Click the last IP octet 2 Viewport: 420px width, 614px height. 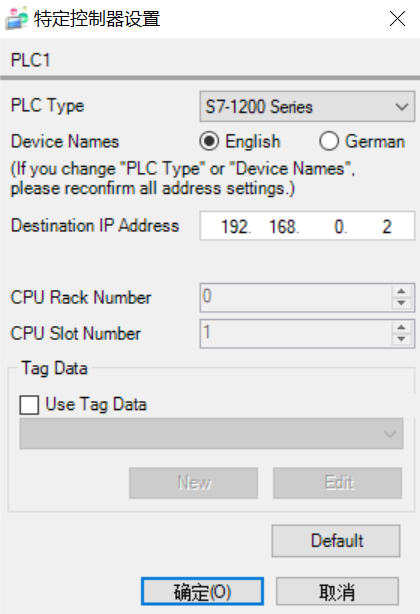(x=387, y=226)
